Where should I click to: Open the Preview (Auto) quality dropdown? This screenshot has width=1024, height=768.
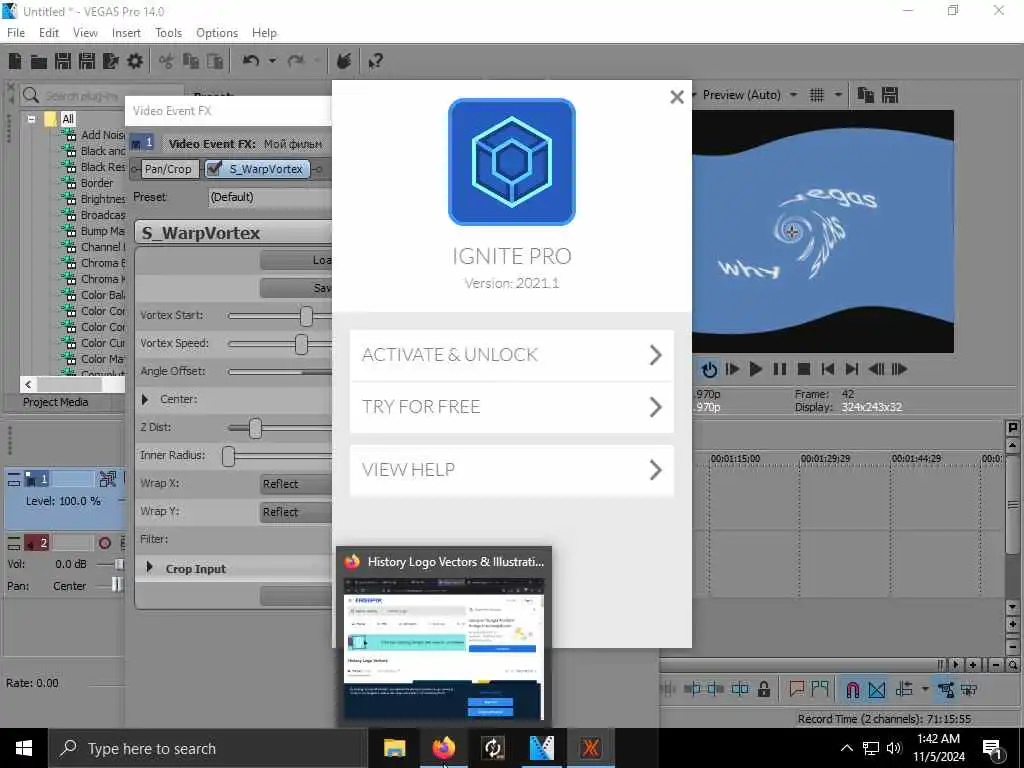coord(793,95)
